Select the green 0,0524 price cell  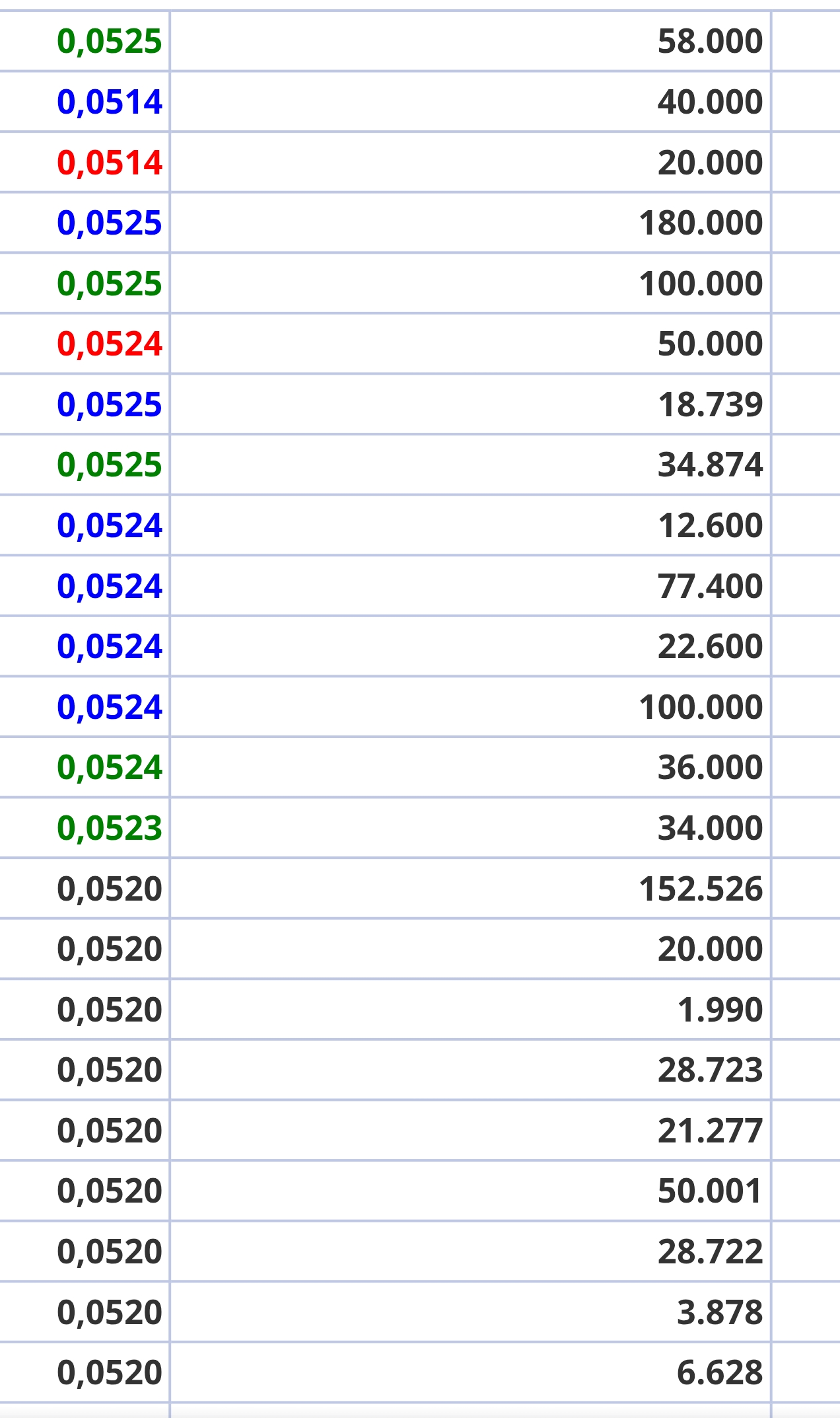(110, 768)
